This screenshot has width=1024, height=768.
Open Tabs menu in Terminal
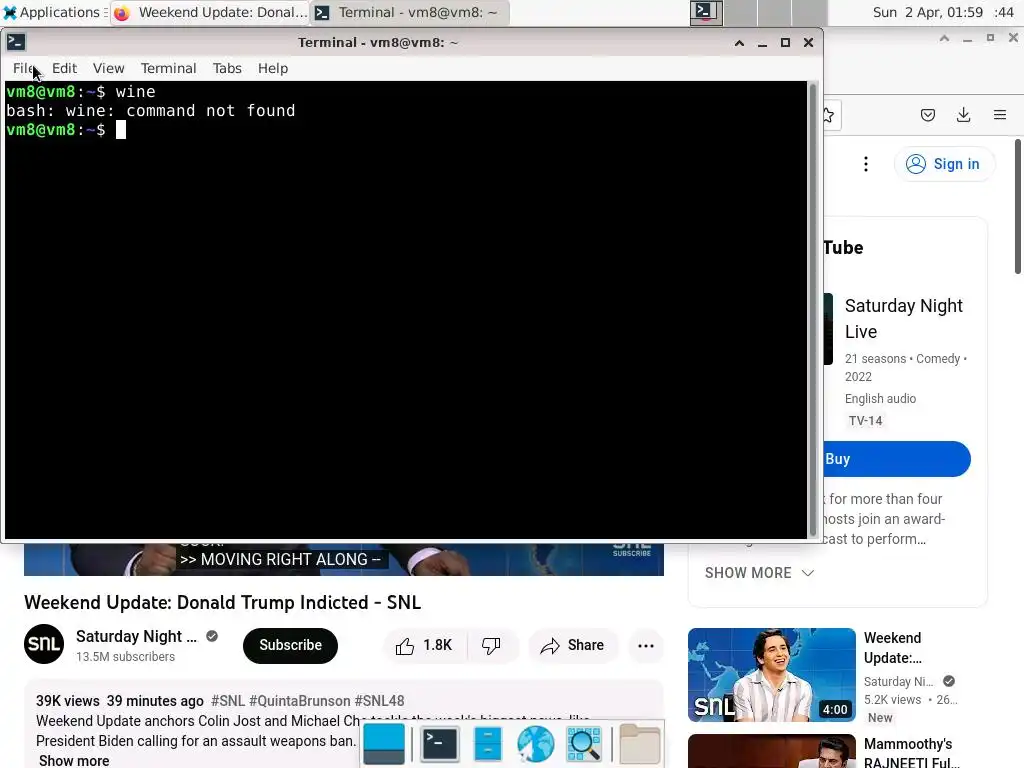227,68
